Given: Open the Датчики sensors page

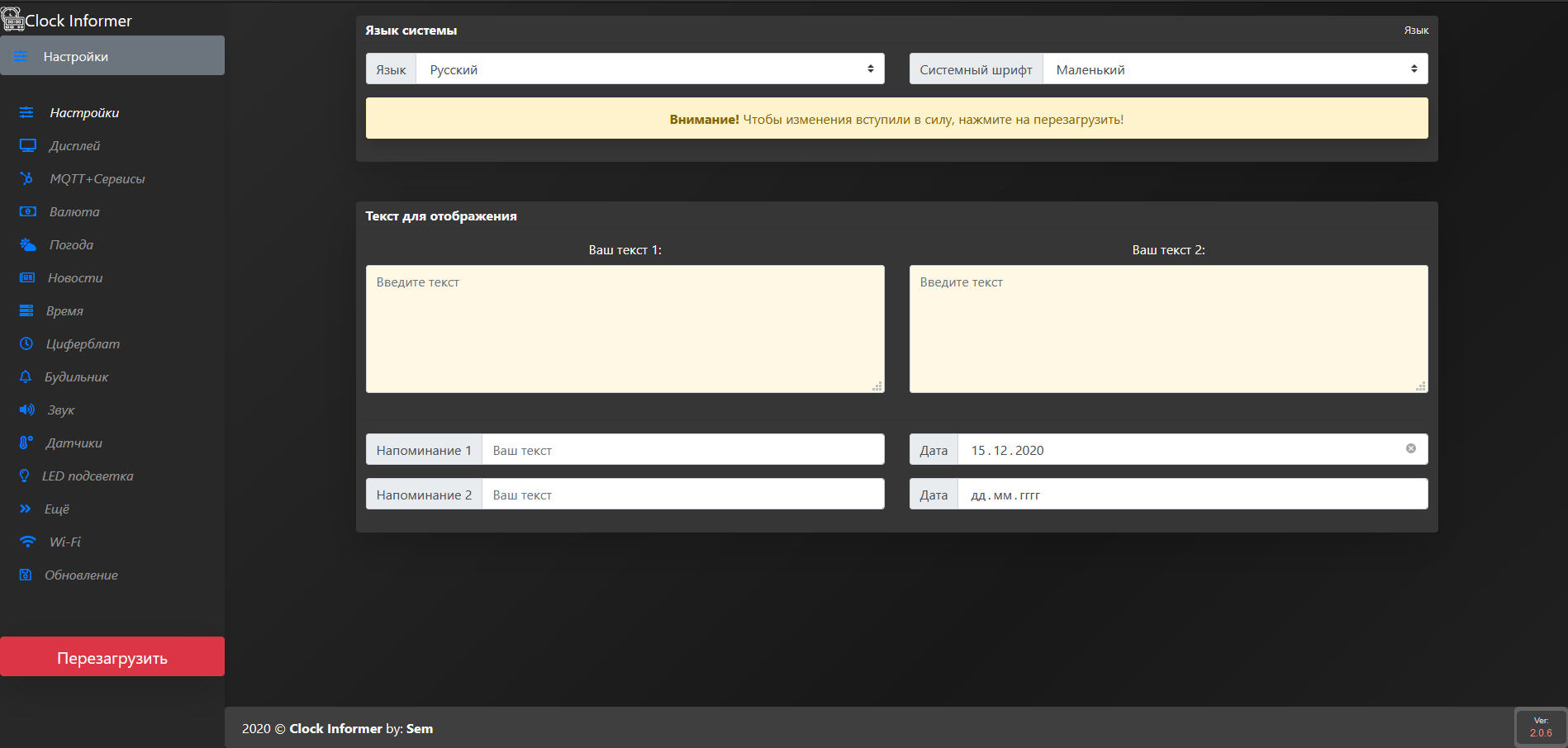Looking at the screenshot, I should [x=74, y=443].
